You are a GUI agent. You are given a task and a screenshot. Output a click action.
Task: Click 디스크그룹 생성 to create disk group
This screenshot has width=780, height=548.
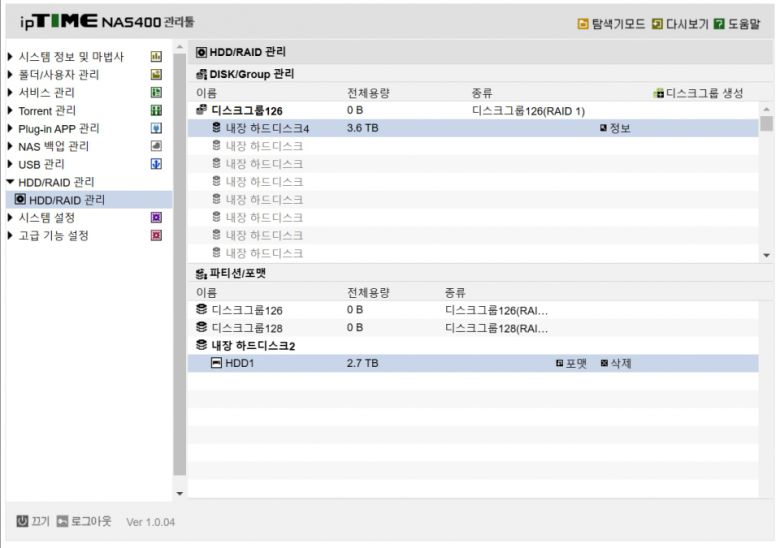(x=698, y=93)
